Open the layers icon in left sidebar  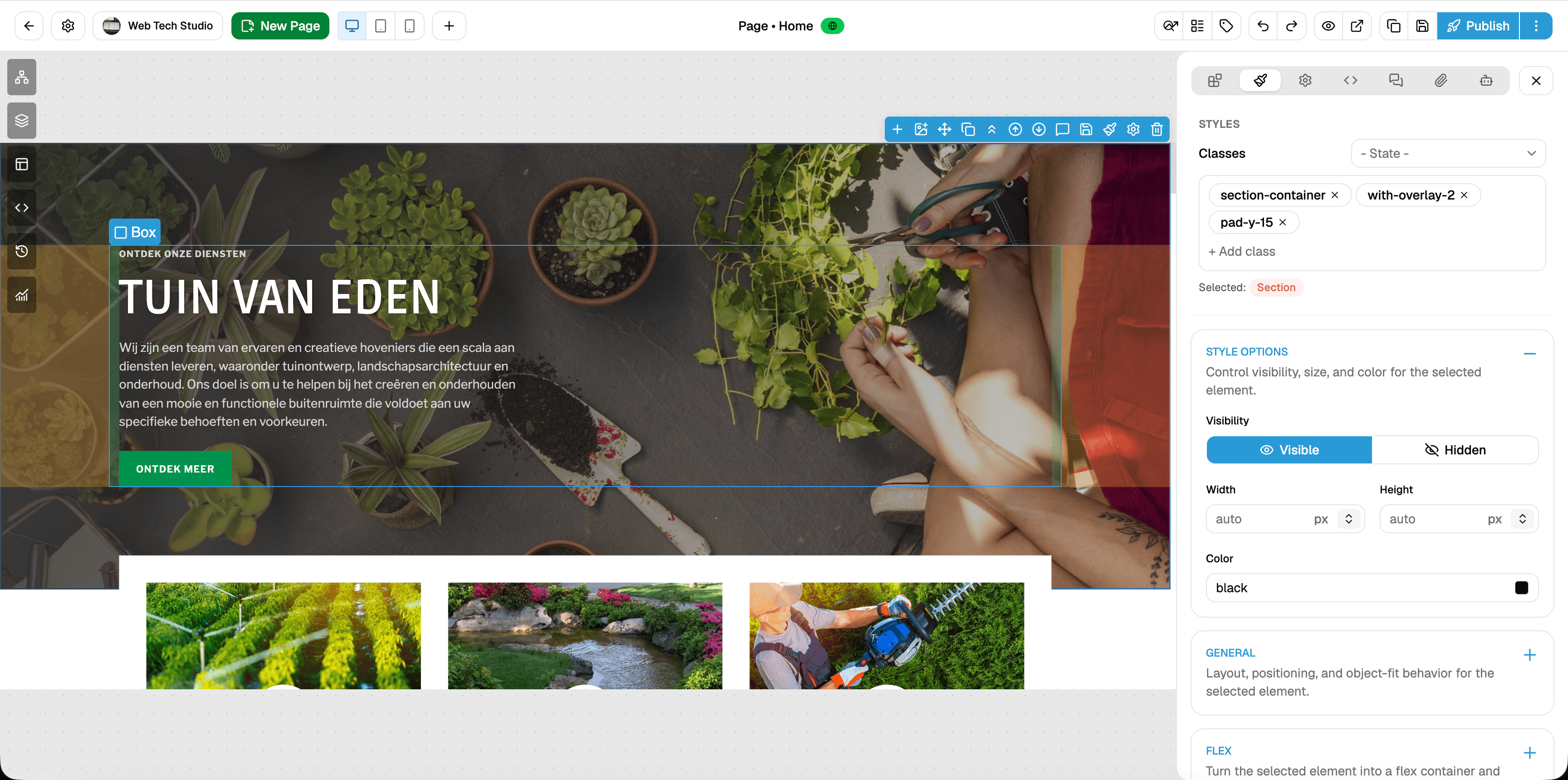[x=22, y=121]
